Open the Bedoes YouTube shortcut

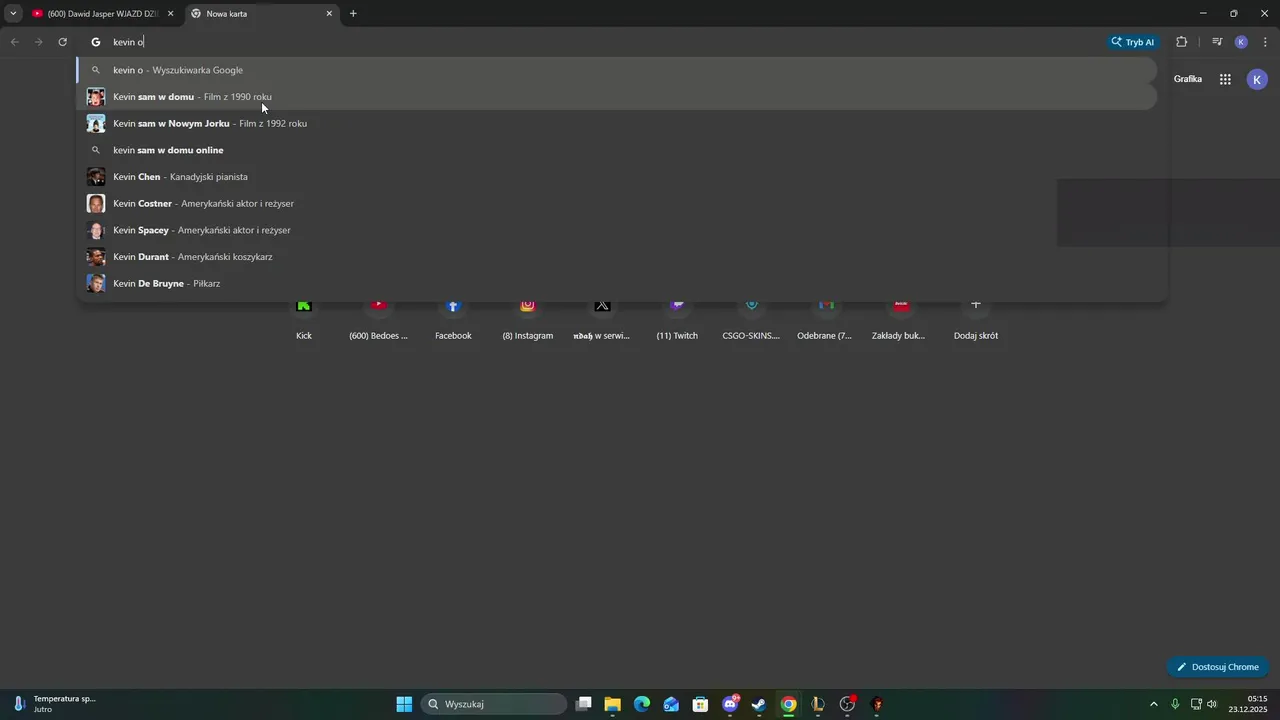click(x=378, y=320)
